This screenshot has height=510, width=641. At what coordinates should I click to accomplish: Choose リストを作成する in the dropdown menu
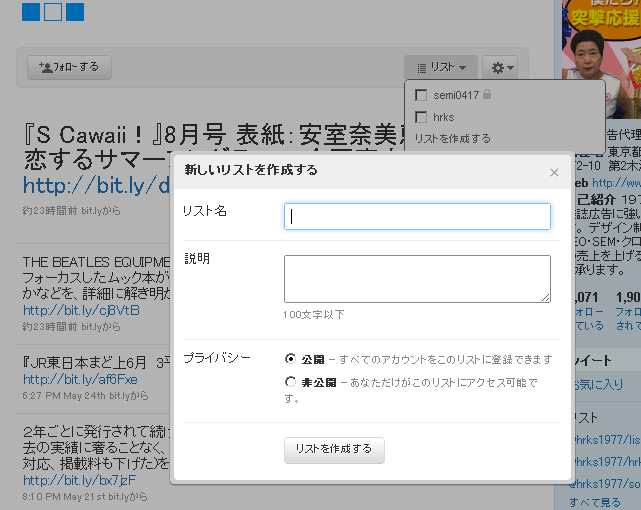pyautogui.click(x=453, y=139)
